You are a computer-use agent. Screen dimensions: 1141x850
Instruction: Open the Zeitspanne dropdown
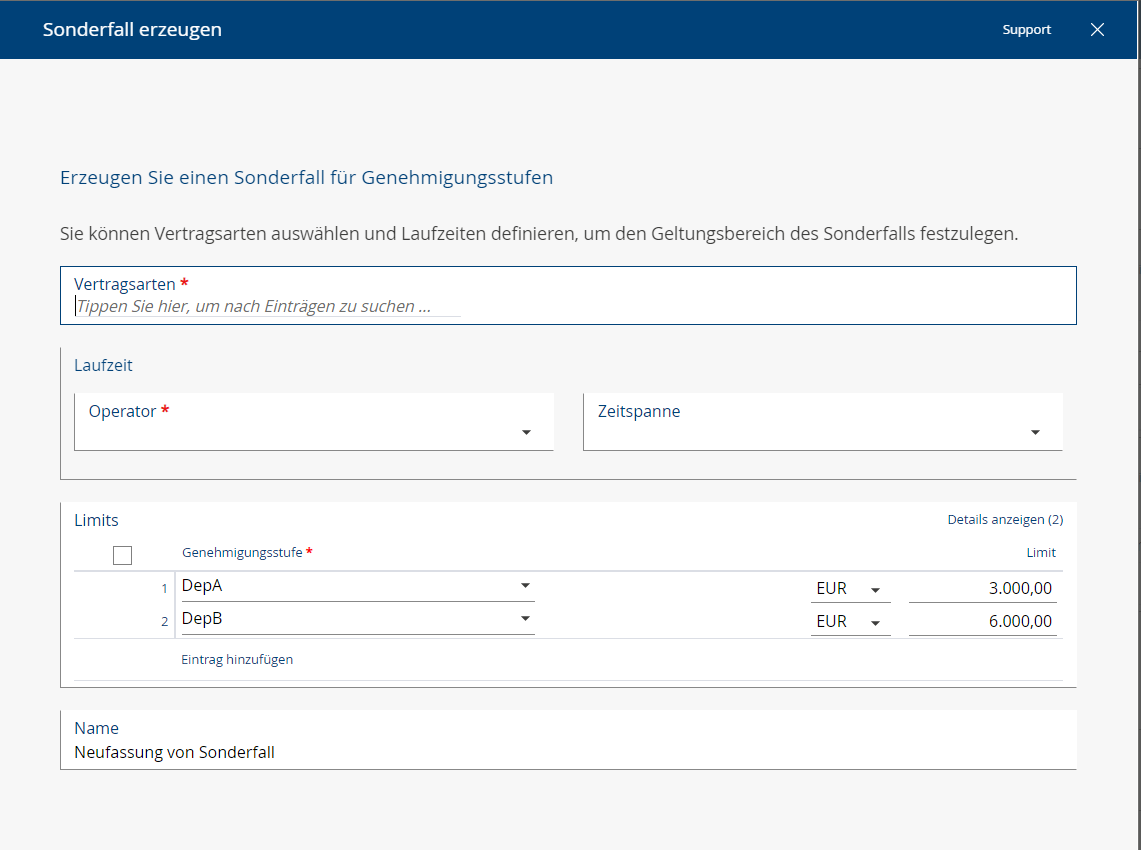(1035, 433)
